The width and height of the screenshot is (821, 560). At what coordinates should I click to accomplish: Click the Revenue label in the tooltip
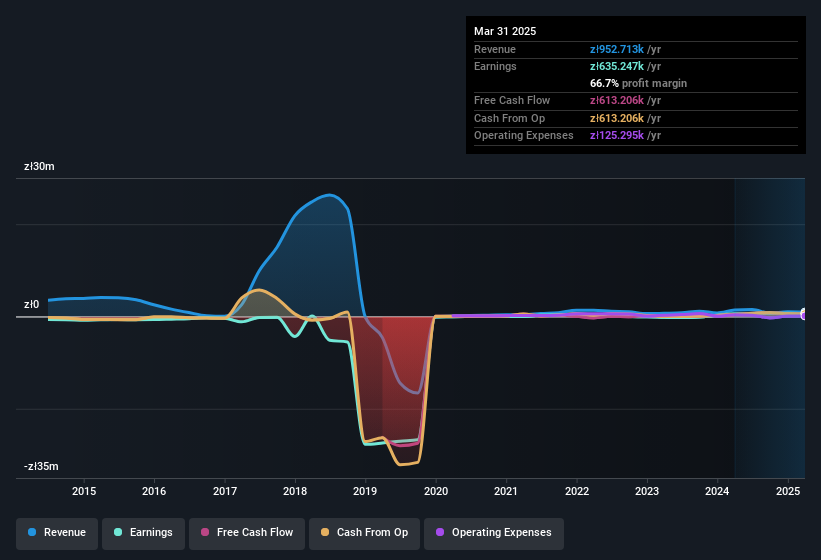(495, 49)
